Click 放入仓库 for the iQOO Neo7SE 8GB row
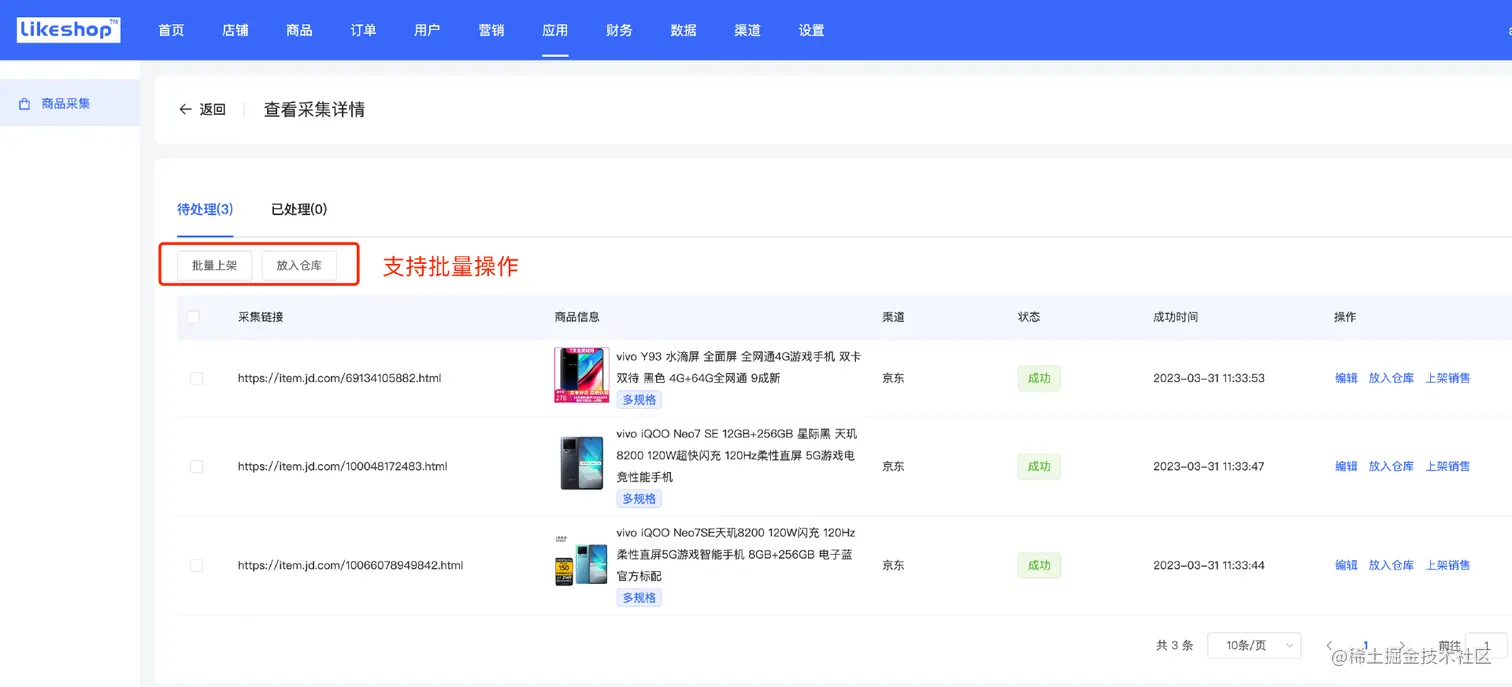 pyautogui.click(x=1391, y=565)
